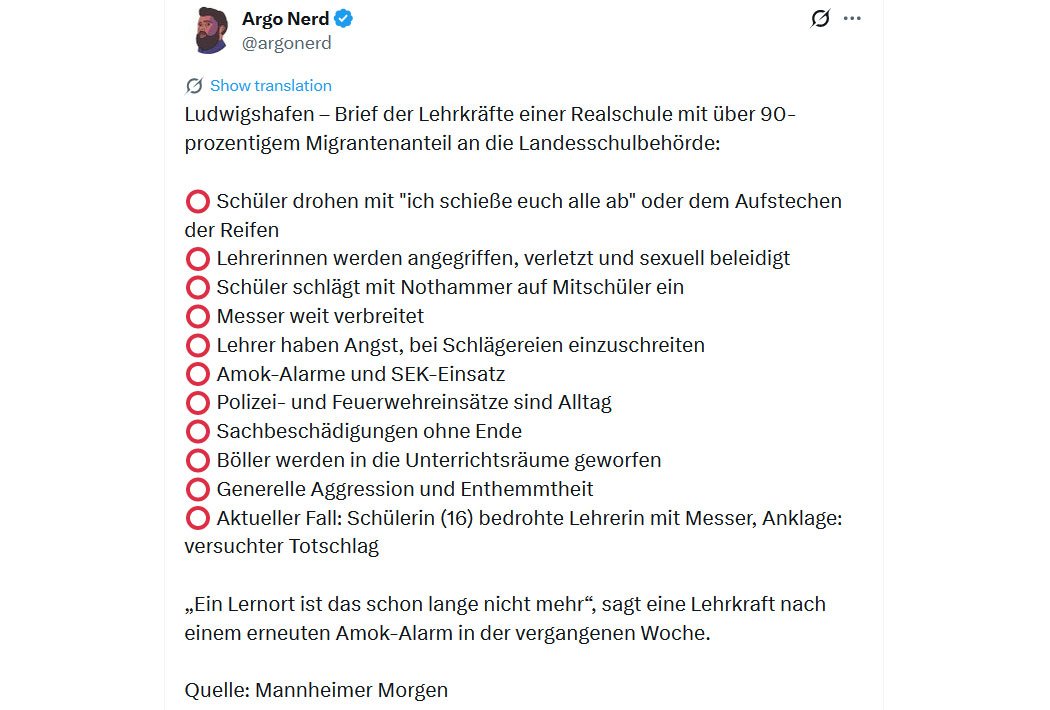This screenshot has height=710, width=1050.
Task: Open the three-dot more options menu
Action: [x=852, y=18]
